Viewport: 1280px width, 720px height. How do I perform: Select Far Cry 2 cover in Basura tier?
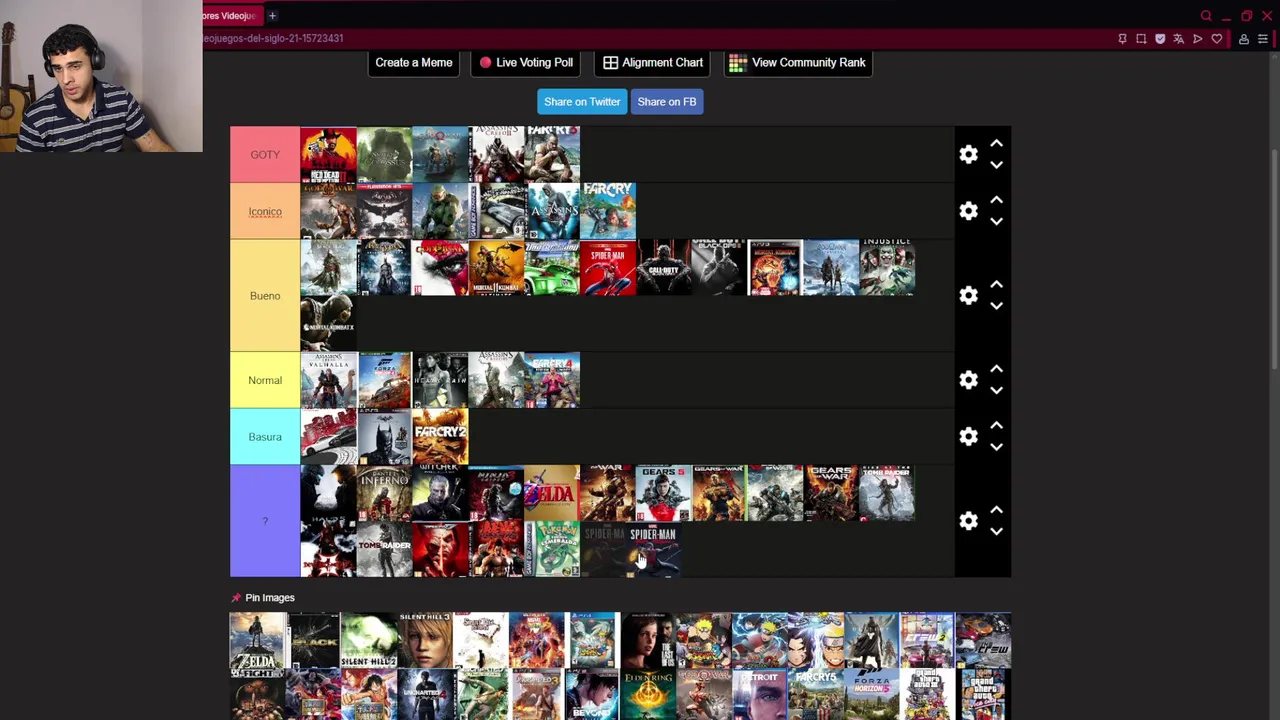click(440, 436)
